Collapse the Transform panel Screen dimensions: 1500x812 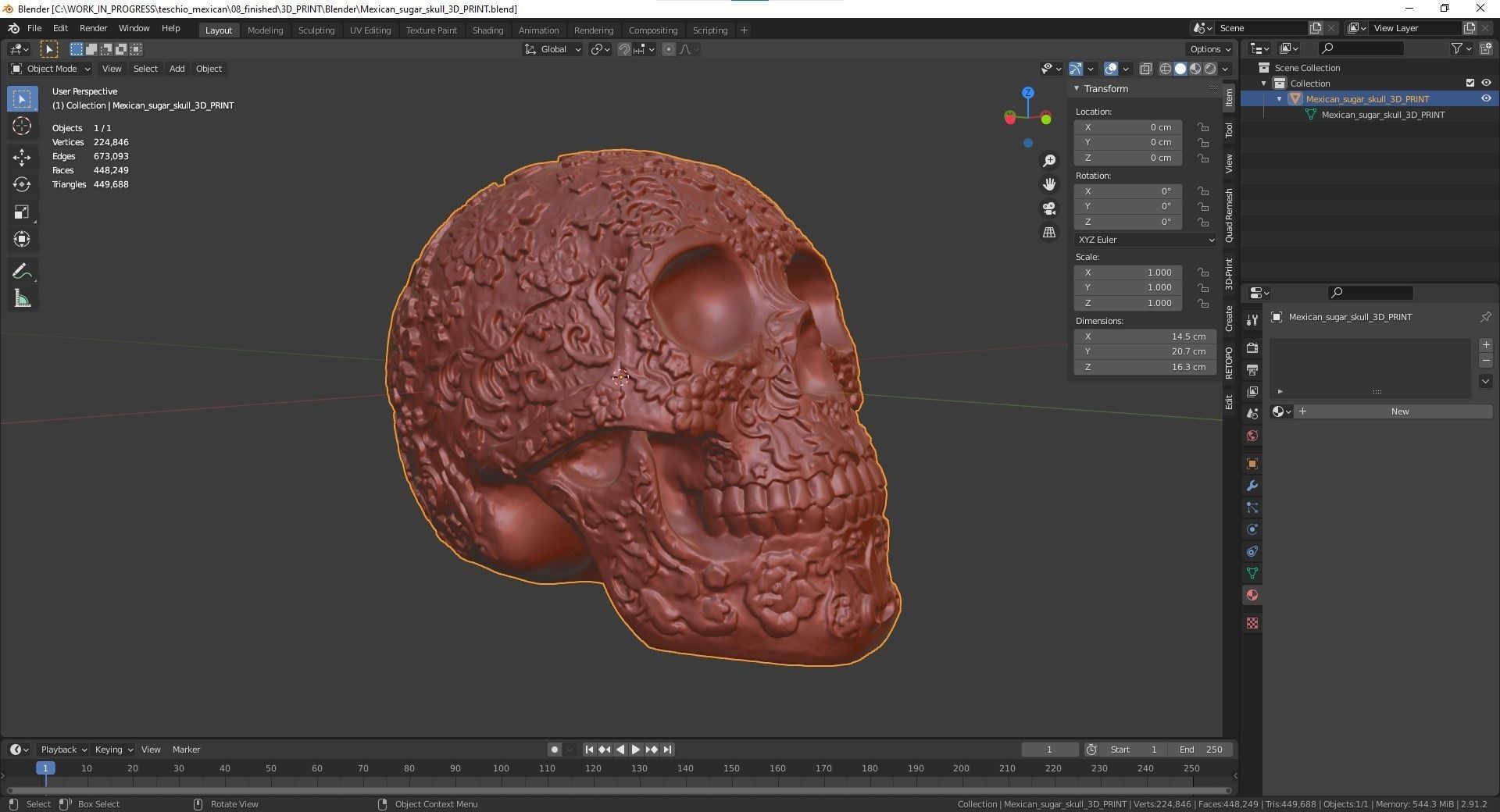coord(1077,88)
